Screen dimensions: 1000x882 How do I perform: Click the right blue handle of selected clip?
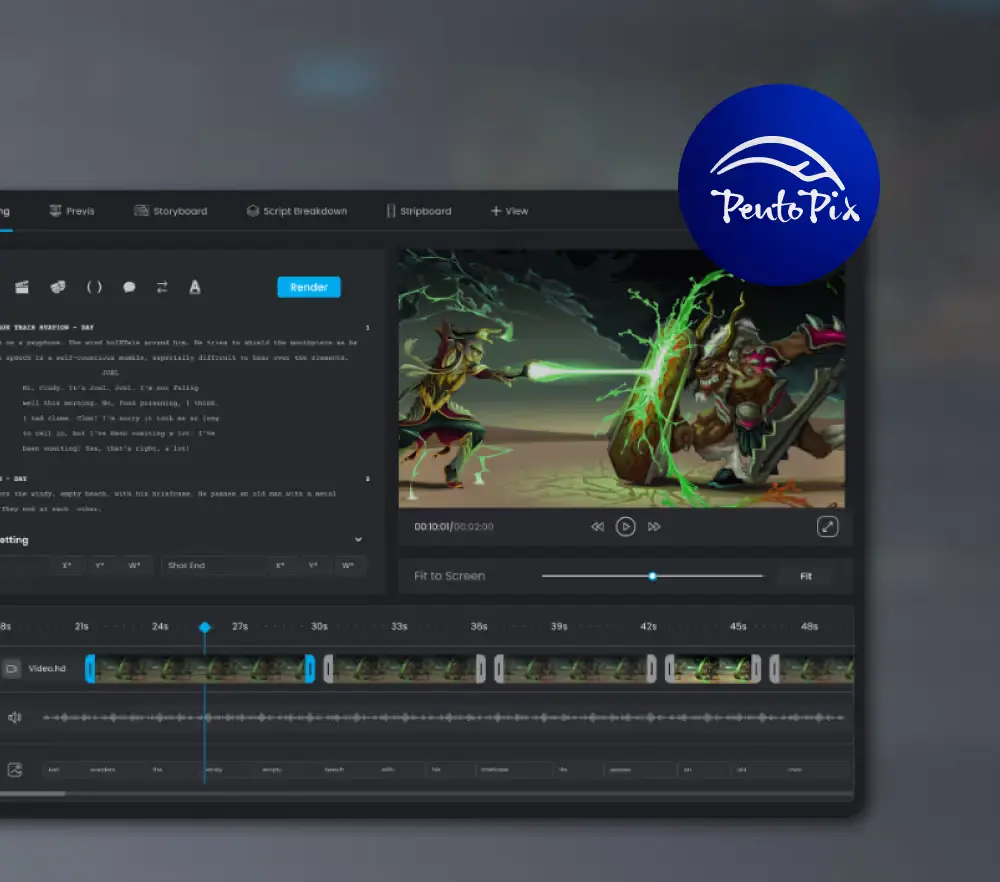310,669
